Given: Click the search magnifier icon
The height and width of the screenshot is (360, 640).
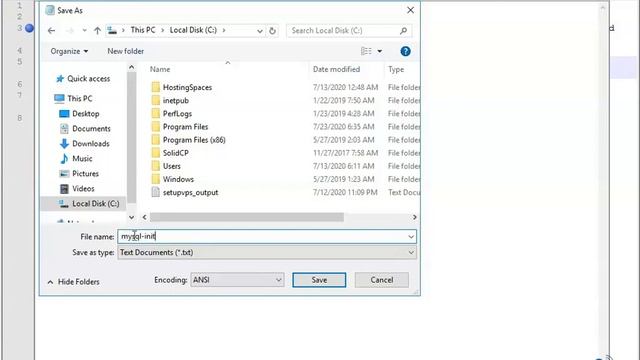Looking at the screenshot, I should tap(403, 31).
